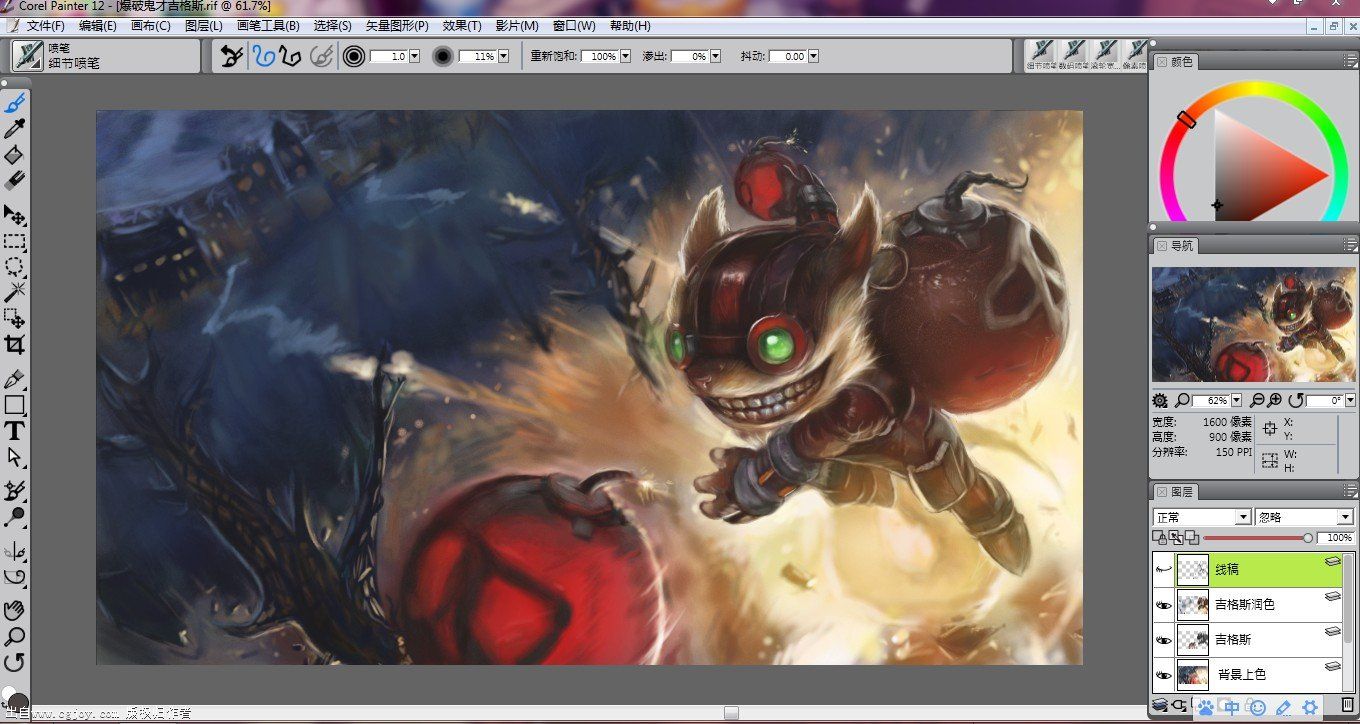Open the 窗口(W) menu
The width and height of the screenshot is (1360, 724).
tap(574, 26)
